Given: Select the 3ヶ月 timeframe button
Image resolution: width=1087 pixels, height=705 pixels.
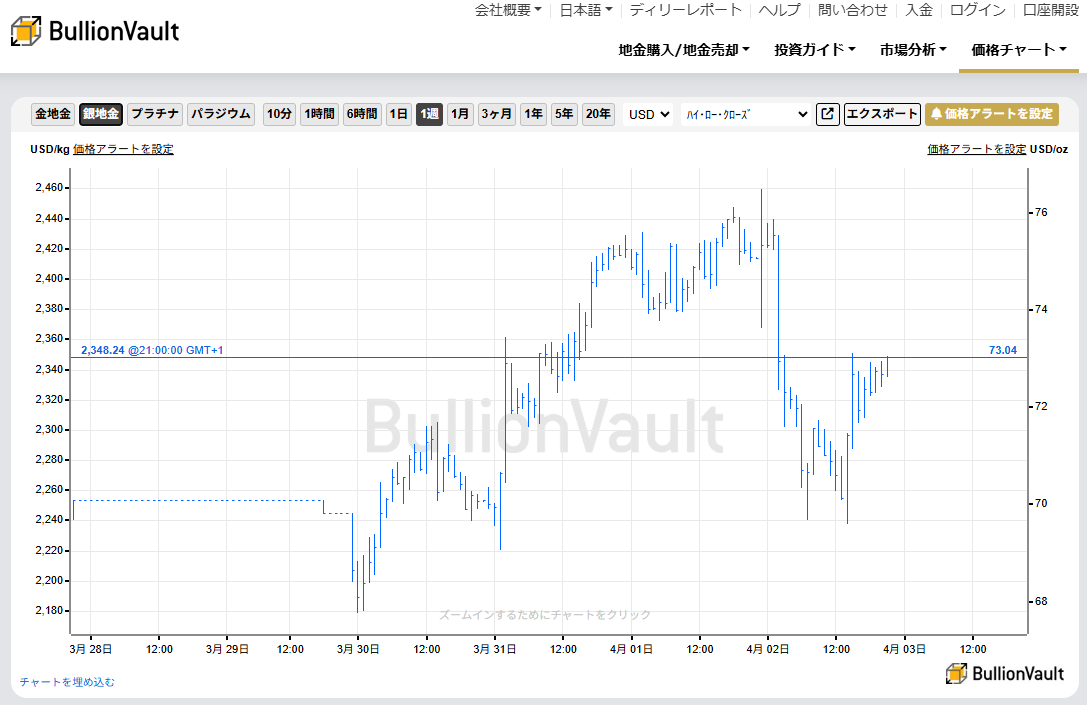Looking at the screenshot, I should point(495,114).
